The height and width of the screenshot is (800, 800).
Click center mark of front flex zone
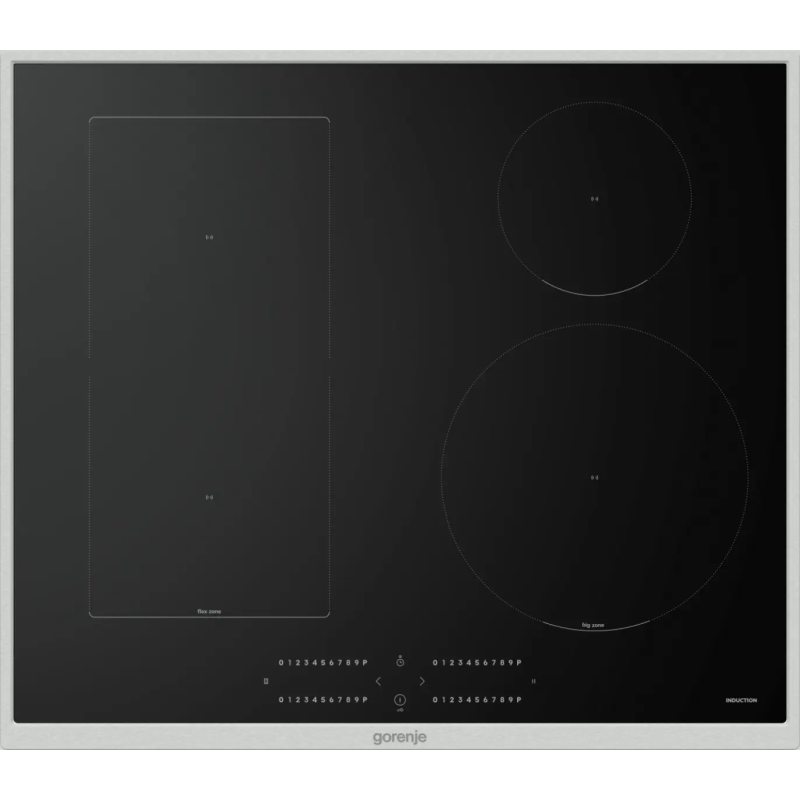(x=209, y=497)
